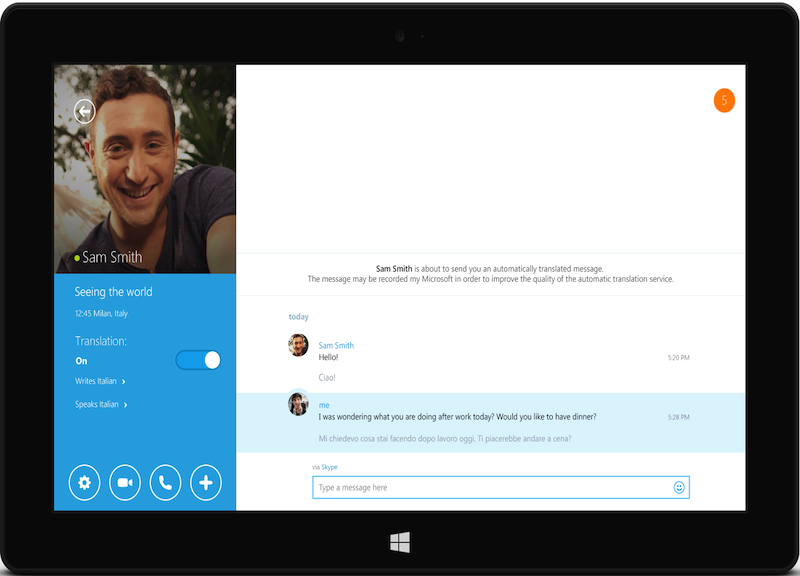Click Sam Smith's avatar in the chat
Viewport: 800px width, 576px height.
pyautogui.click(x=298, y=345)
